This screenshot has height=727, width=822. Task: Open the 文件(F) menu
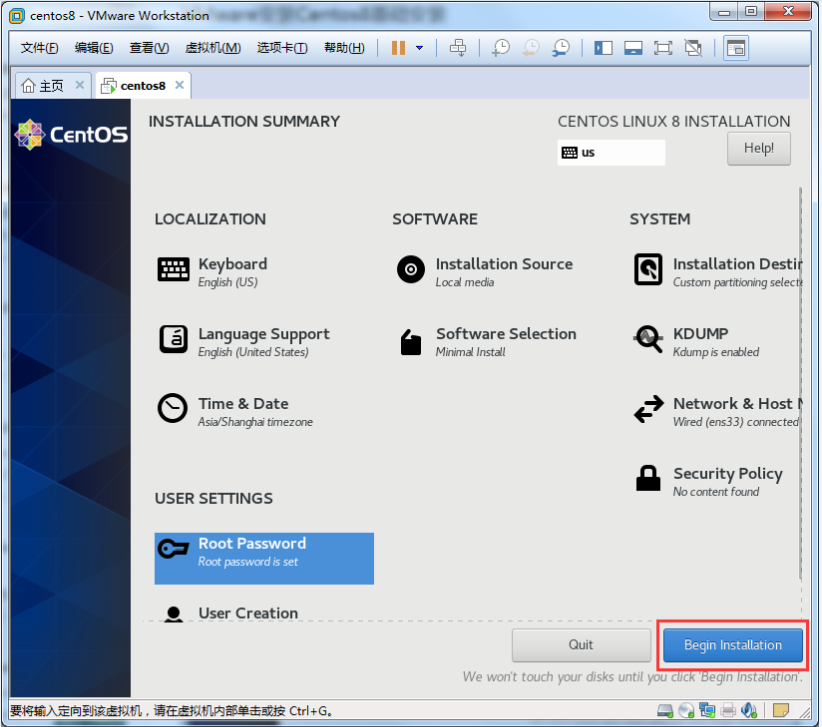click(40, 48)
